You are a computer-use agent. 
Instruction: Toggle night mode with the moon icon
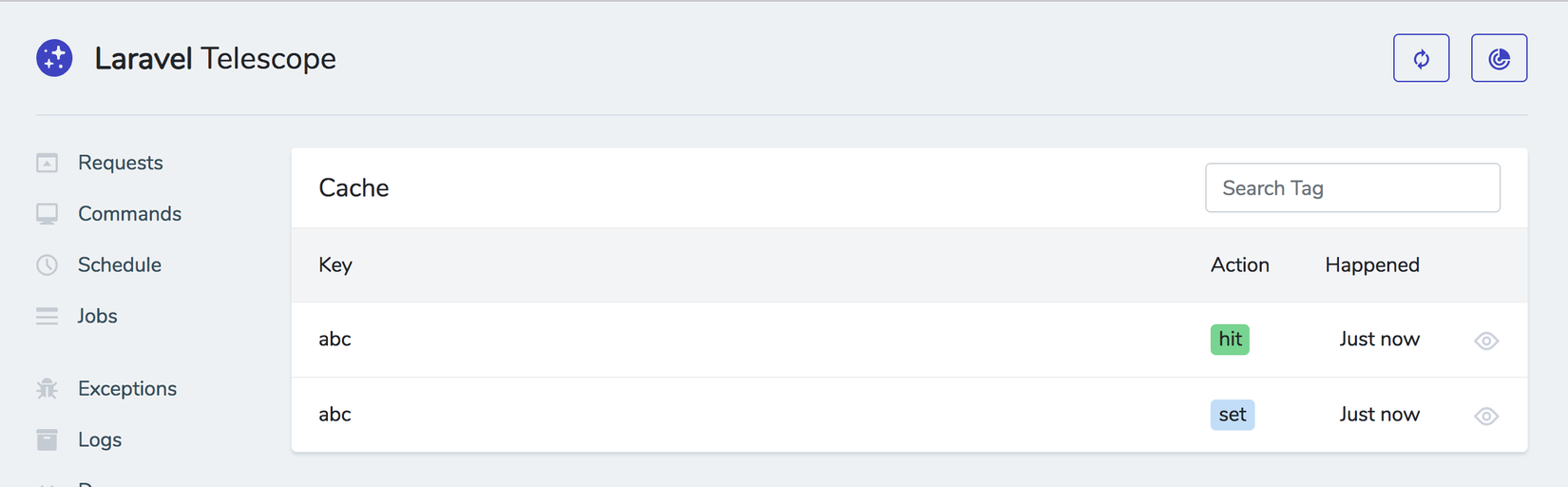(1499, 59)
